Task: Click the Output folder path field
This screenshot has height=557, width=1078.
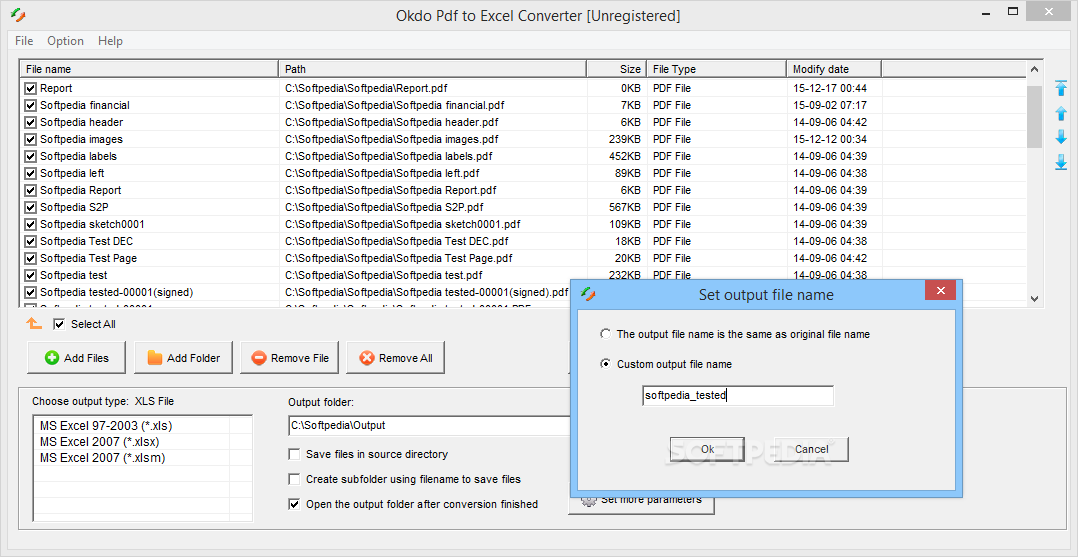Action: 430,425
